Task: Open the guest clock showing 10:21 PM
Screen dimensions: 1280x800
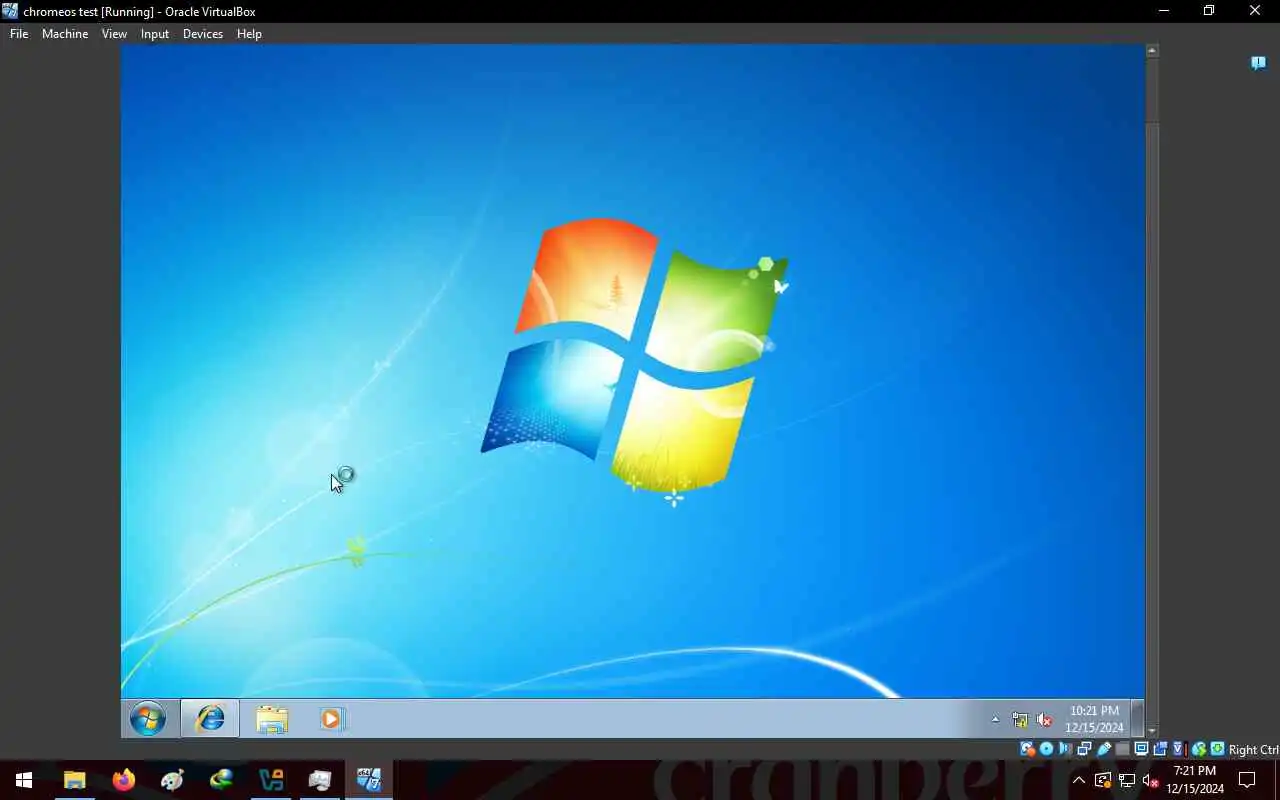Action: [1094, 719]
